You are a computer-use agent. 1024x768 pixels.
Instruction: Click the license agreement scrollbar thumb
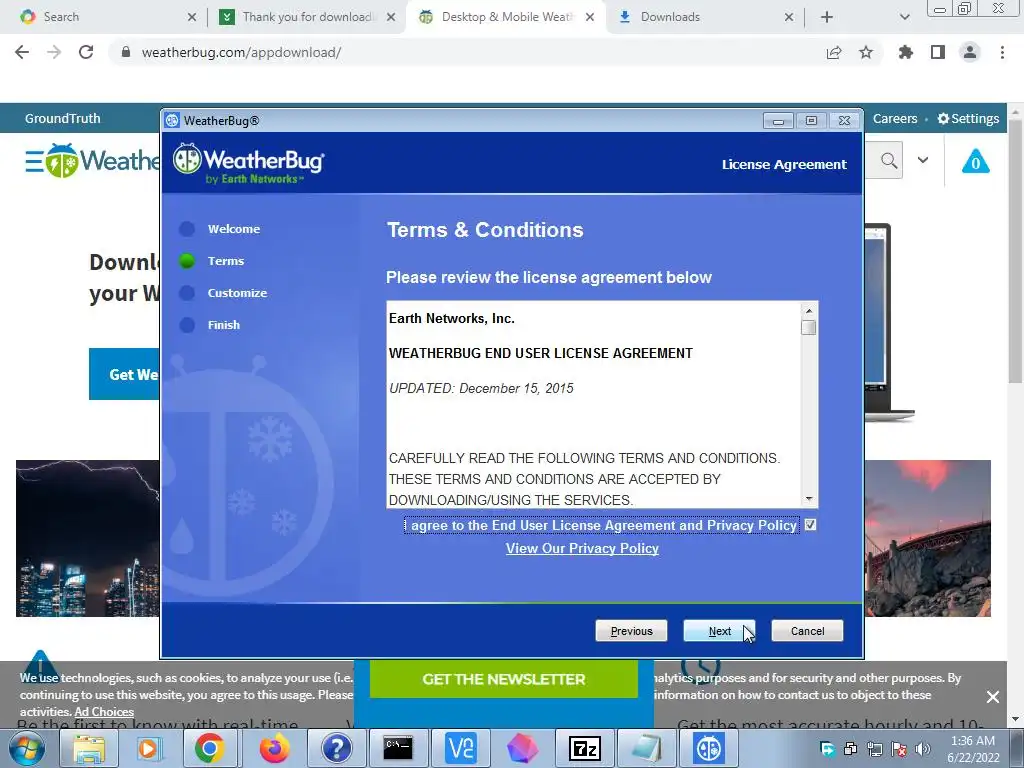808,327
